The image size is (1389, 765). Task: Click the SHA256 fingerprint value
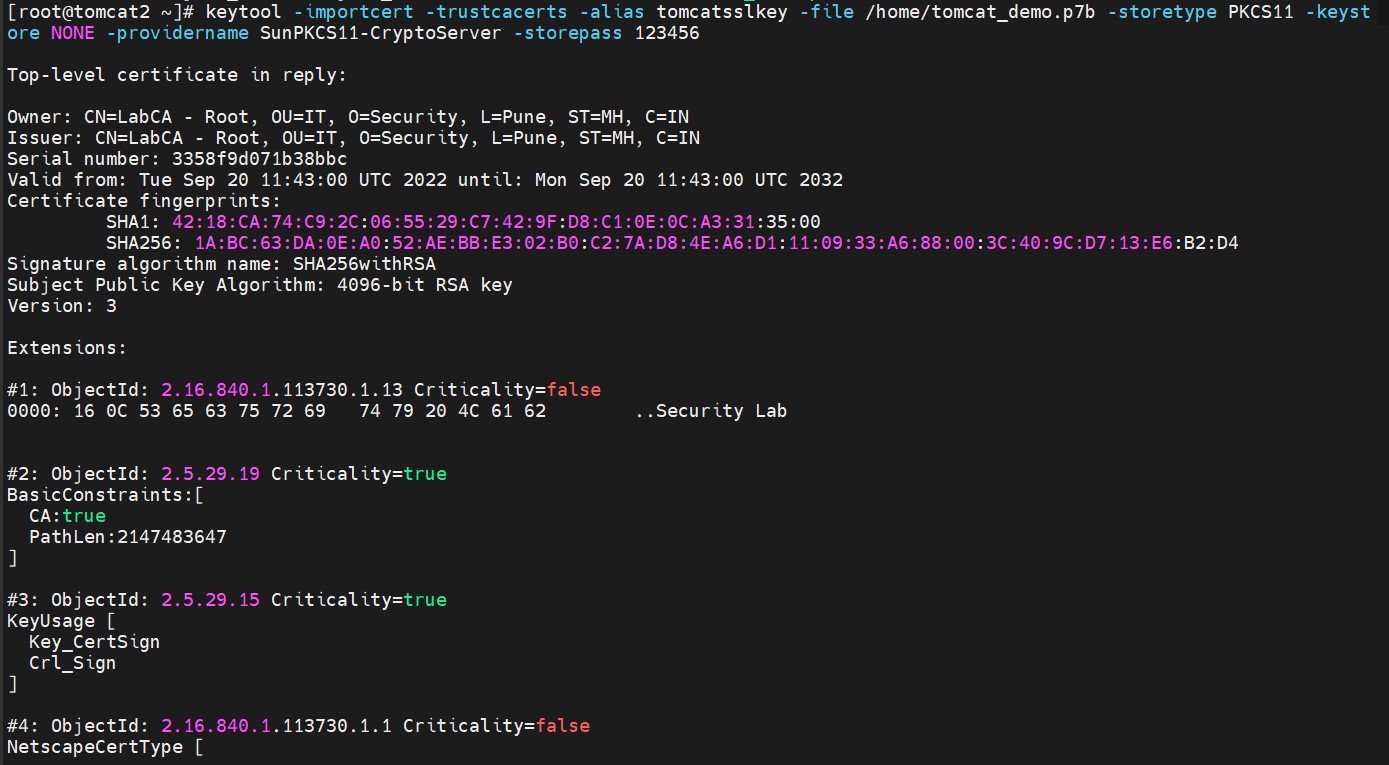pyautogui.click(x=716, y=243)
